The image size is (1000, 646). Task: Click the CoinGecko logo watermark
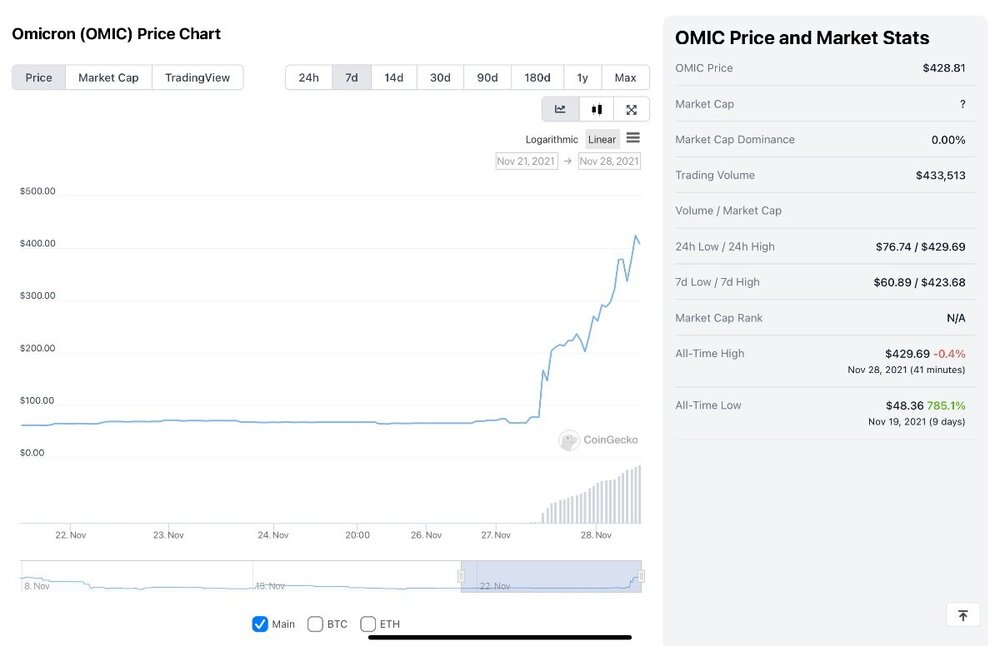598,439
